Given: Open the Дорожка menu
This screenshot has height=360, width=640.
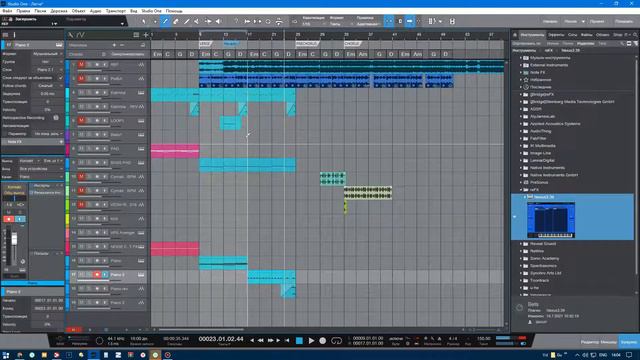Looking at the screenshot, I should 59,11.
